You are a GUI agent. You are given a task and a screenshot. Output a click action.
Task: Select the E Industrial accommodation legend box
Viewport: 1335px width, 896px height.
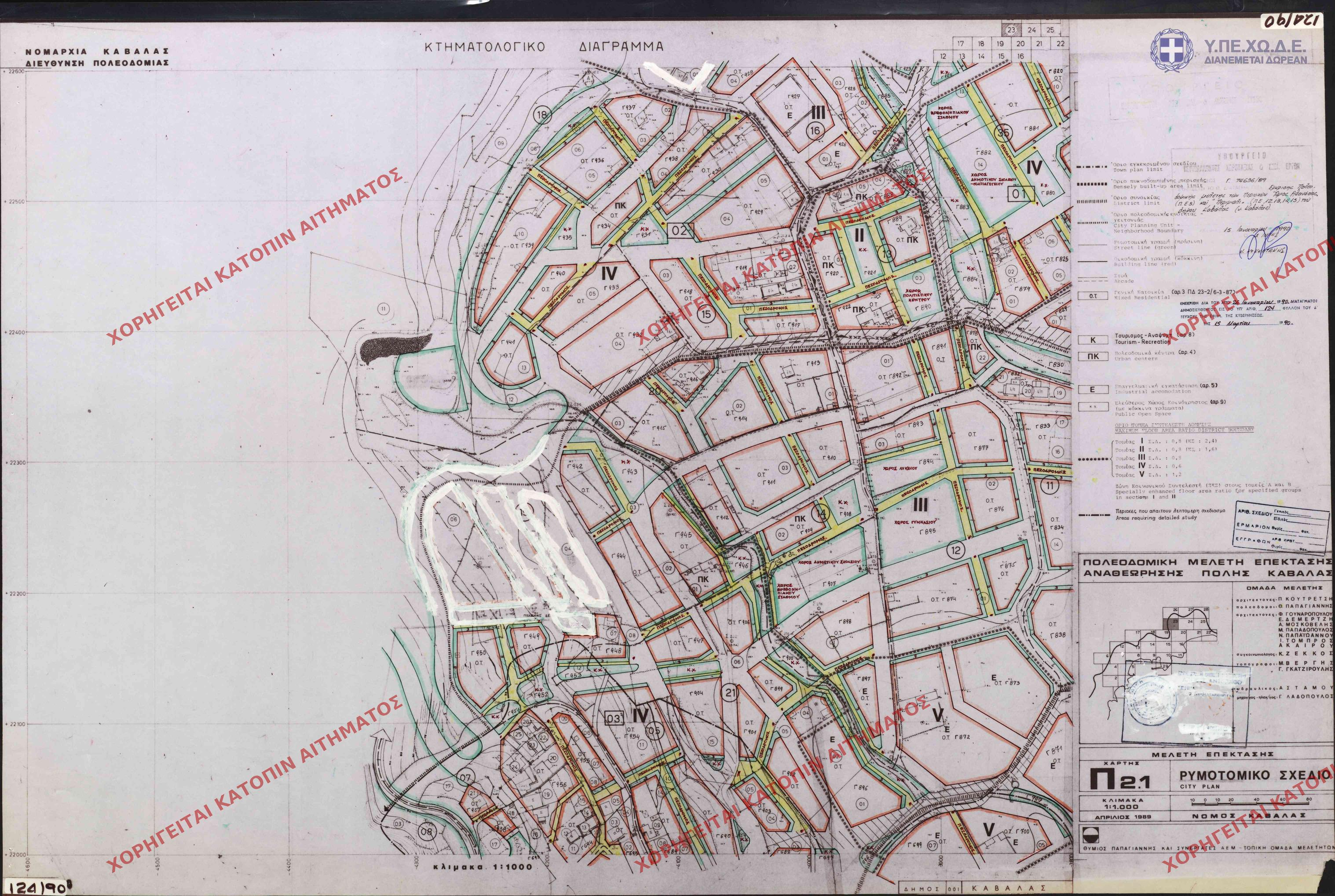(x=1093, y=389)
